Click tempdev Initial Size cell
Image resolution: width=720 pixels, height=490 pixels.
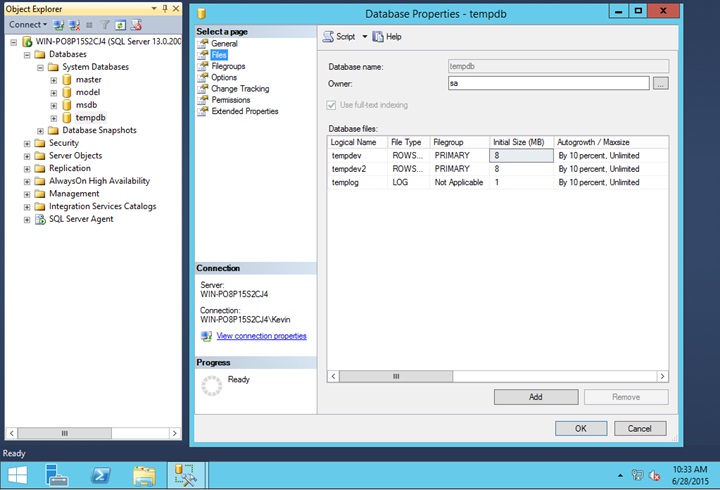(x=521, y=156)
